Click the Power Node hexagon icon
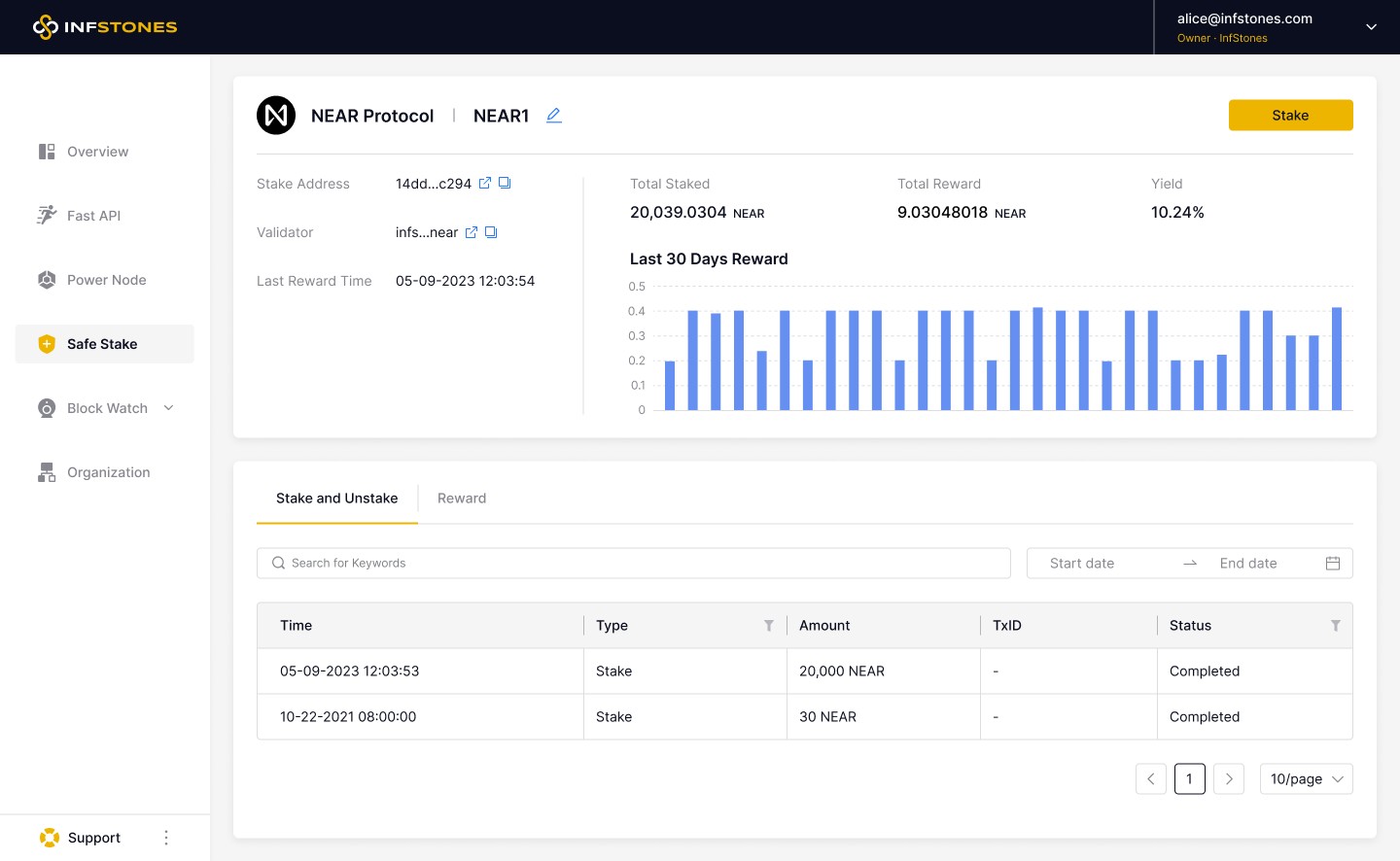 click(47, 280)
